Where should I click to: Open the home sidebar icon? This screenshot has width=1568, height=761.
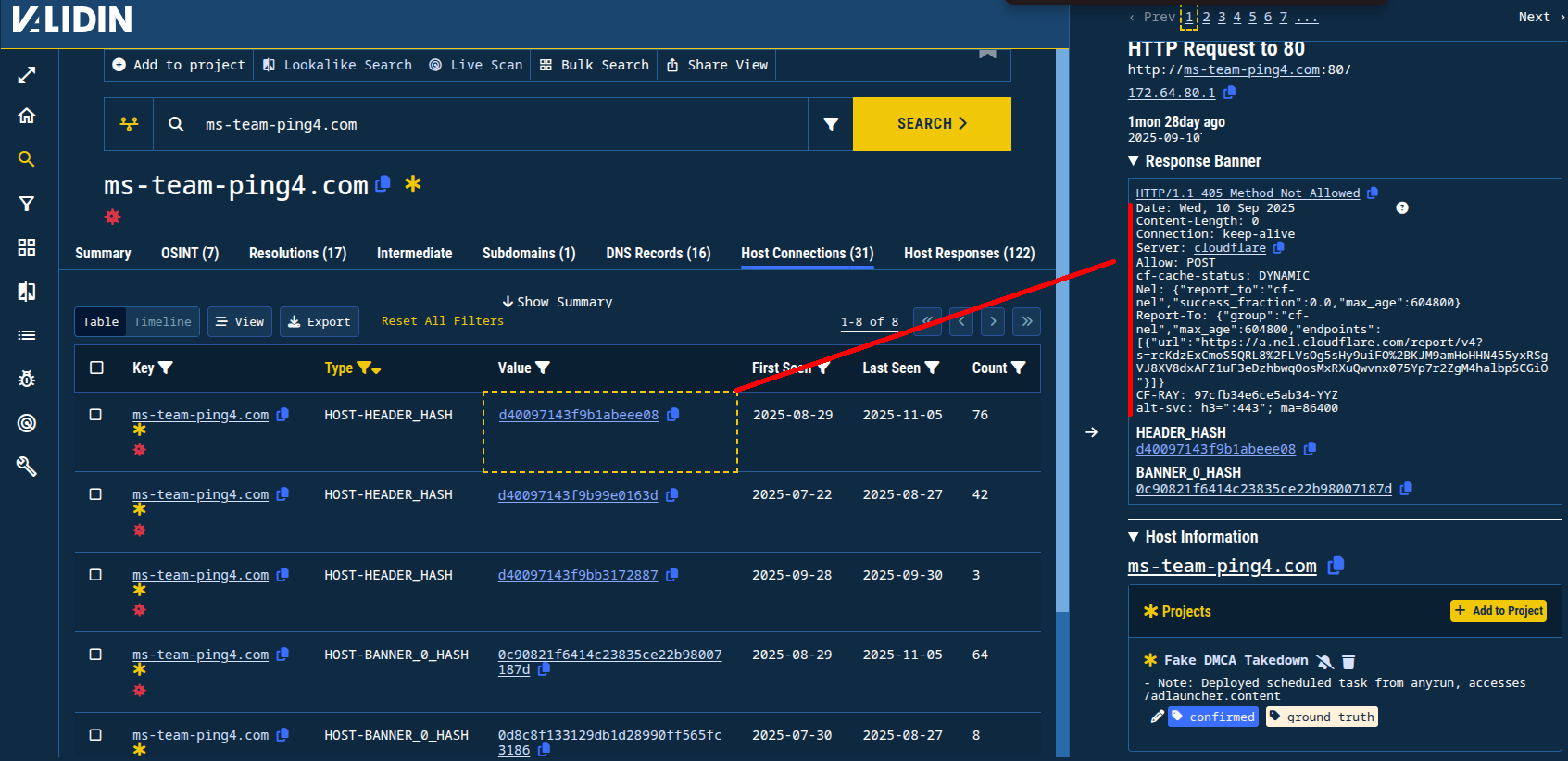tap(27, 116)
